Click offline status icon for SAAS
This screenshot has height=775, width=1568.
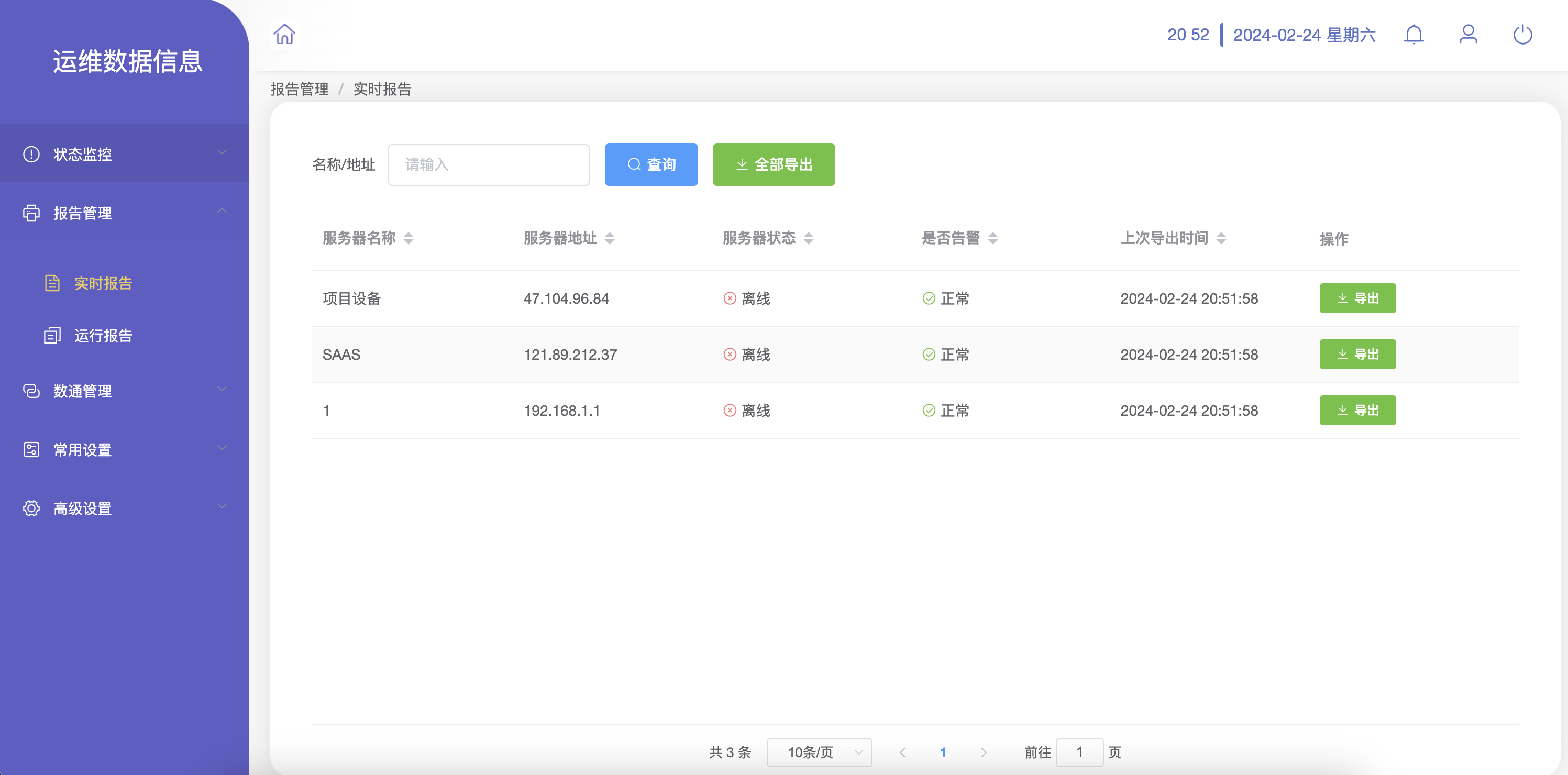point(730,355)
